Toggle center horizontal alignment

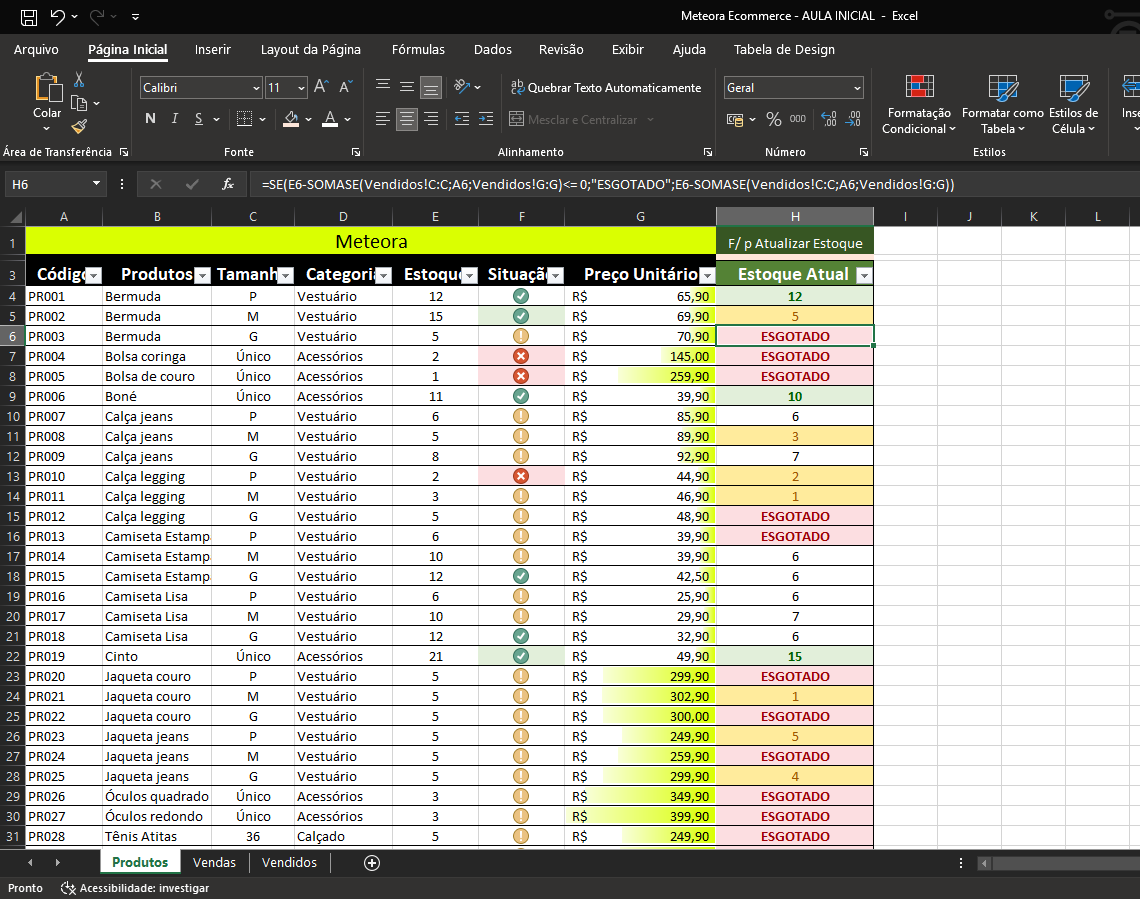(407, 118)
